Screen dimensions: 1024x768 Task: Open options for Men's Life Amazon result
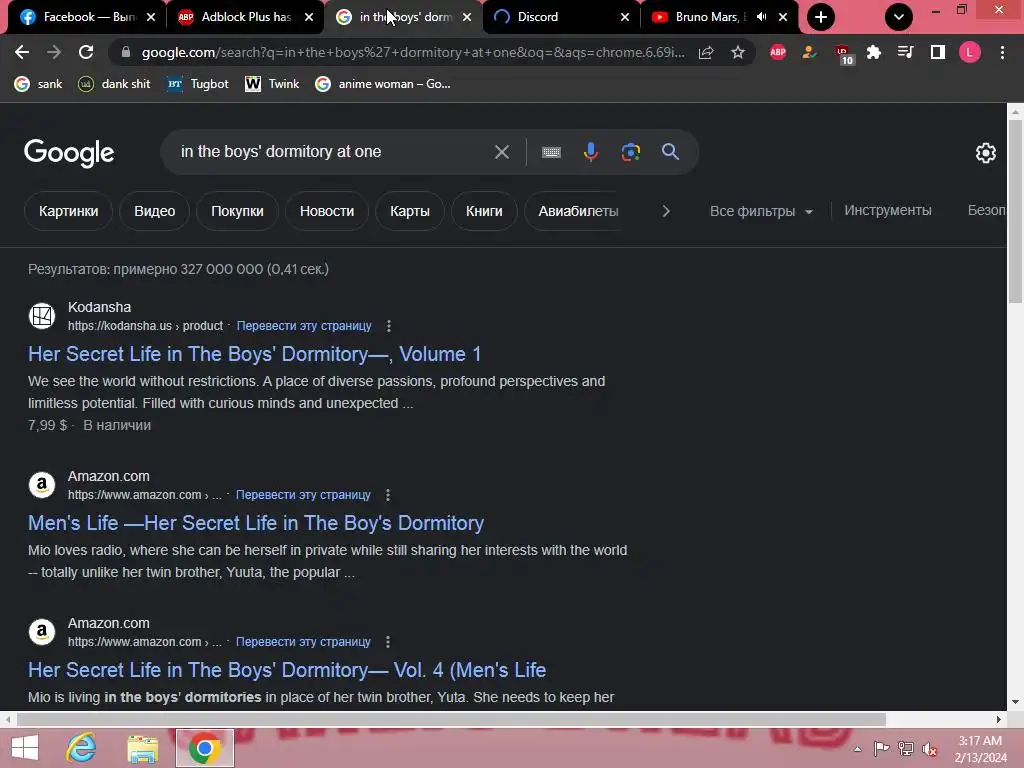pyautogui.click(x=388, y=495)
